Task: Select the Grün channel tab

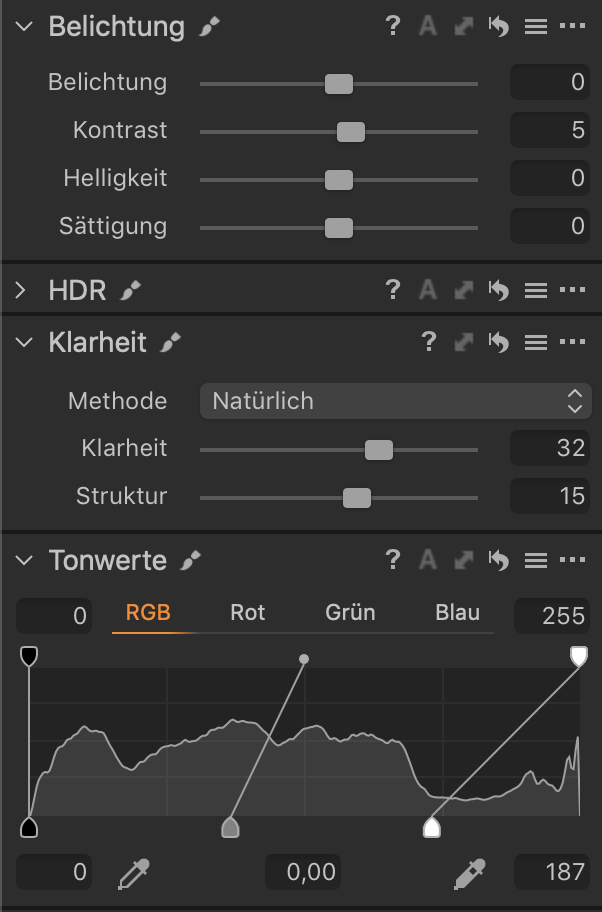Action: [x=350, y=612]
